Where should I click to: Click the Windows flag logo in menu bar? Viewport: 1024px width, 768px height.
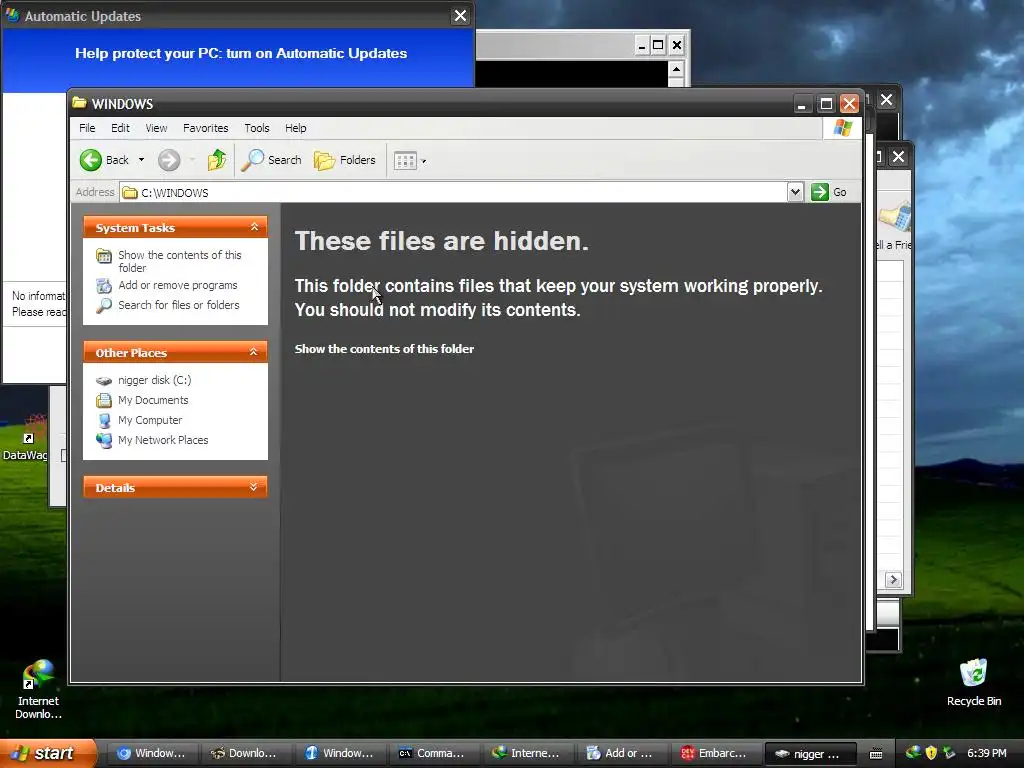coord(842,128)
